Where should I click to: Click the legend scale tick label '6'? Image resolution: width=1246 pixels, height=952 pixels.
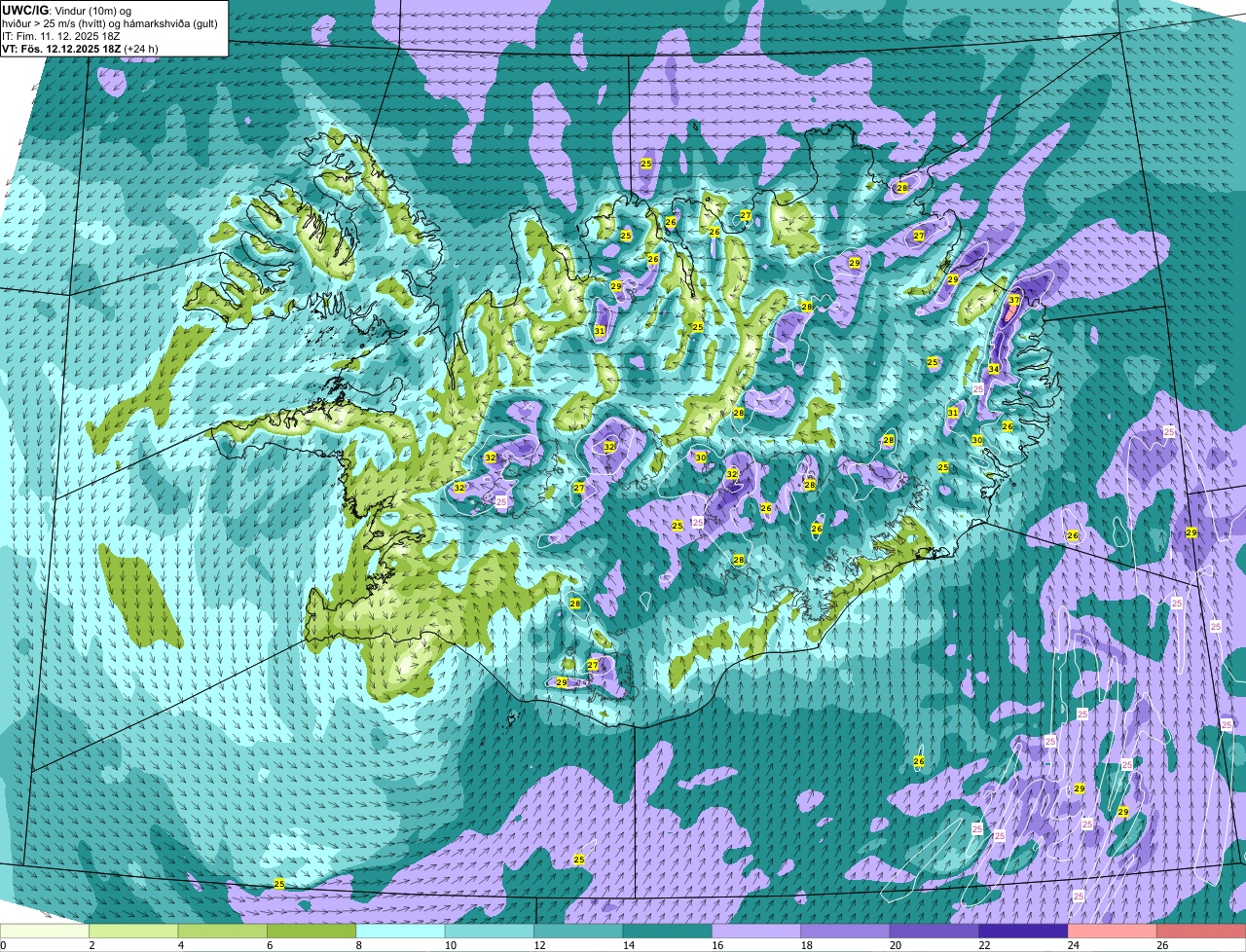tap(269, 944)
